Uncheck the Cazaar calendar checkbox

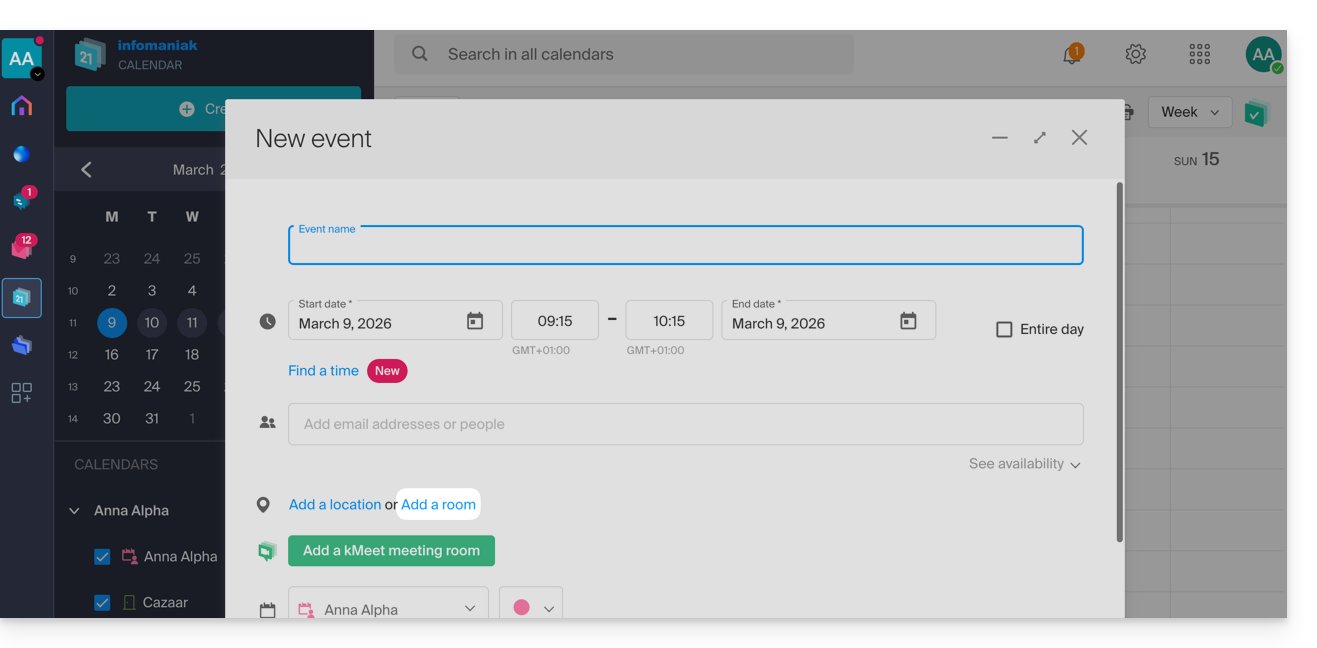tap(102, 603)
